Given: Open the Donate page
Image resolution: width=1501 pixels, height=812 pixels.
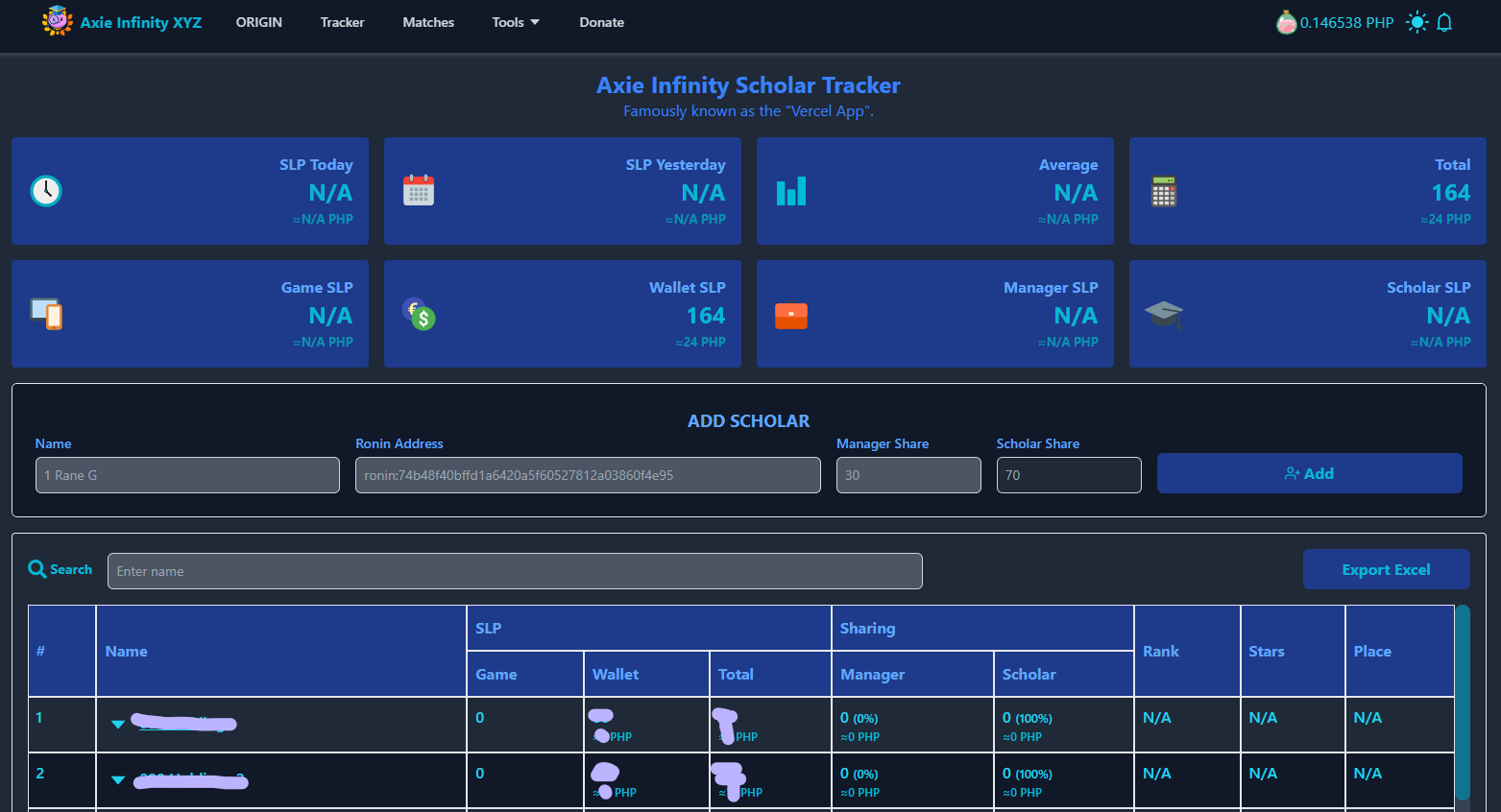Looking at the screenshot, I should tap(602, 22).
